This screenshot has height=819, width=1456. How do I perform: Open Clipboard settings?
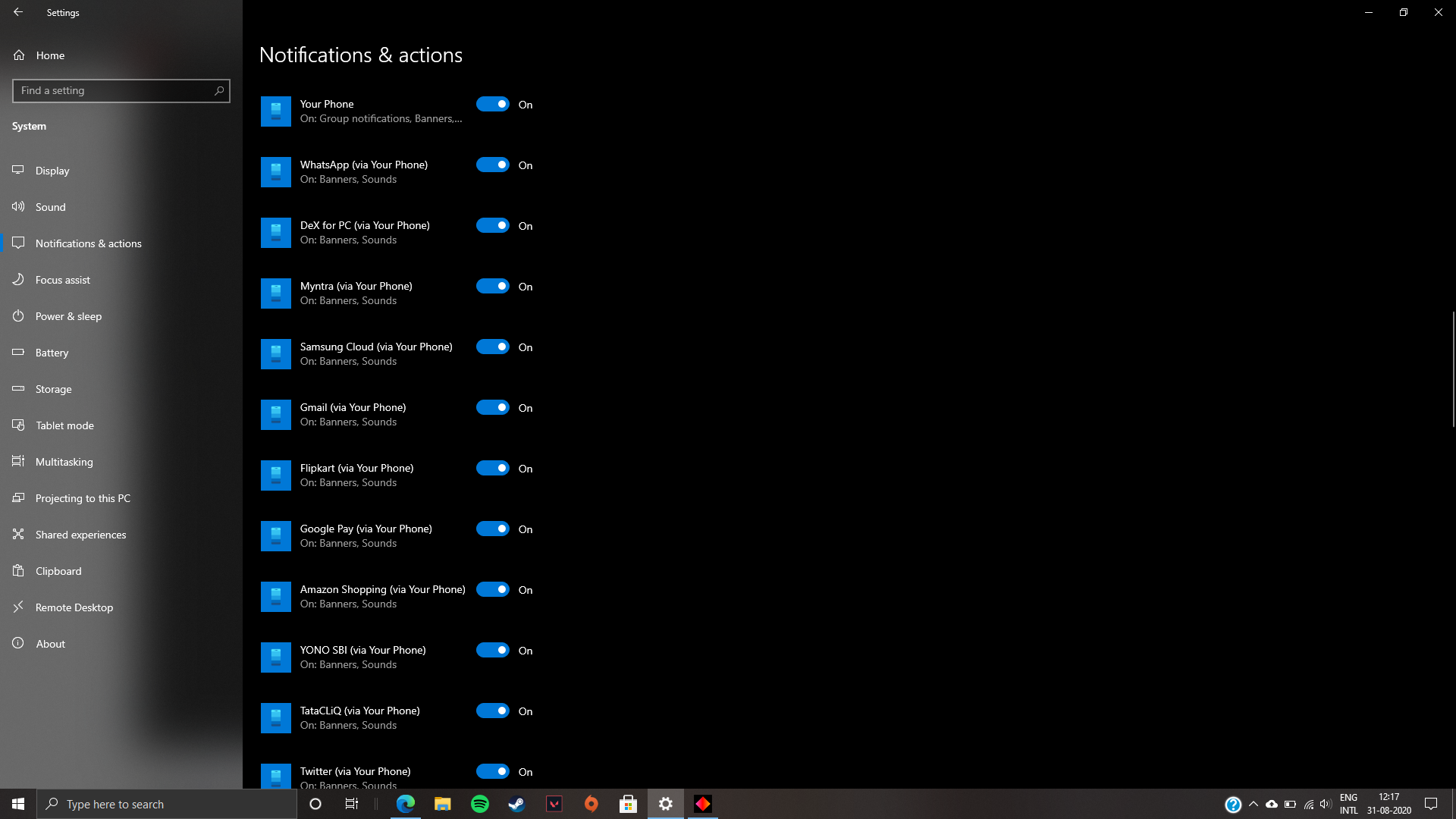121,571
